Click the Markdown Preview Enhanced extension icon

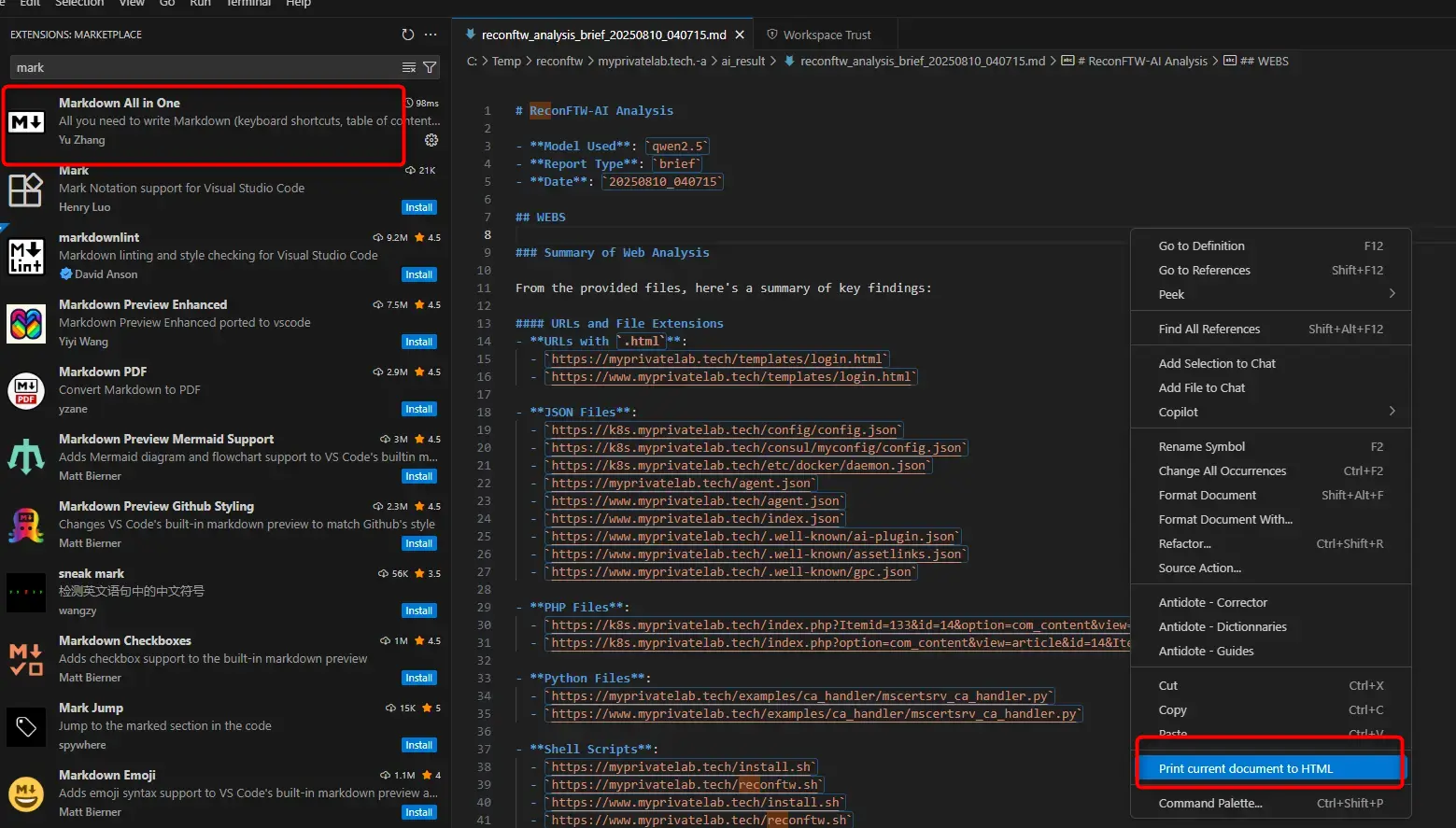pyautogui.click(x=25, y=323)
